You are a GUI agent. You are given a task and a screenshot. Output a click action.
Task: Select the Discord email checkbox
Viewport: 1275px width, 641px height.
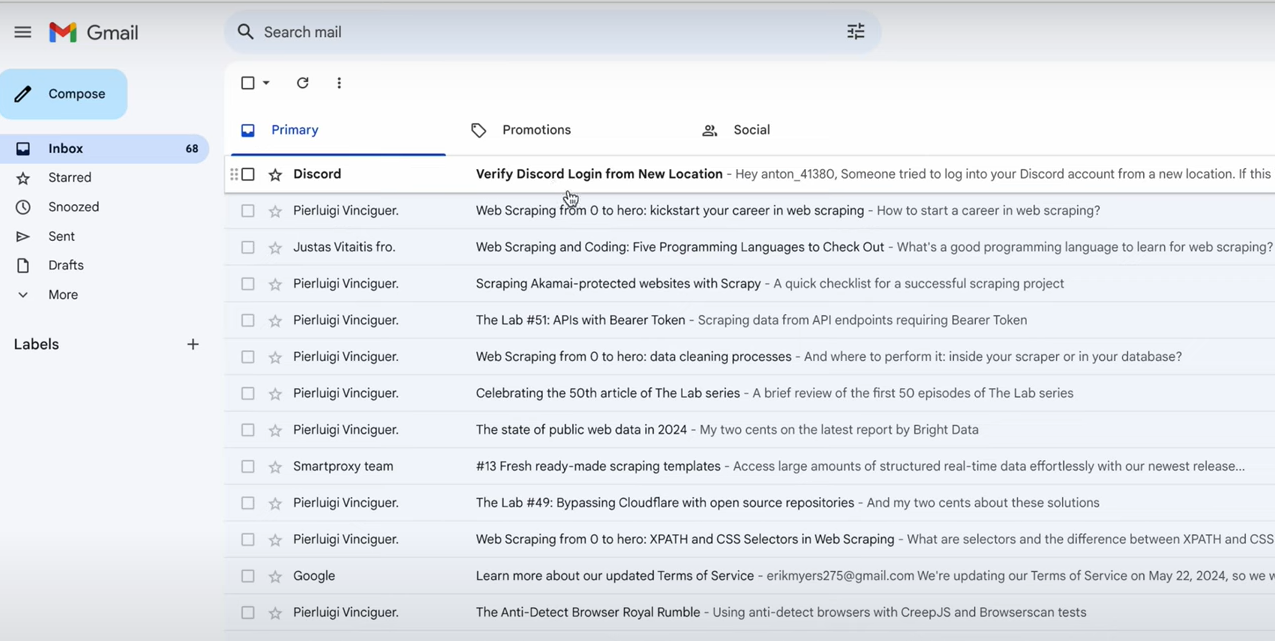(248, 174)
